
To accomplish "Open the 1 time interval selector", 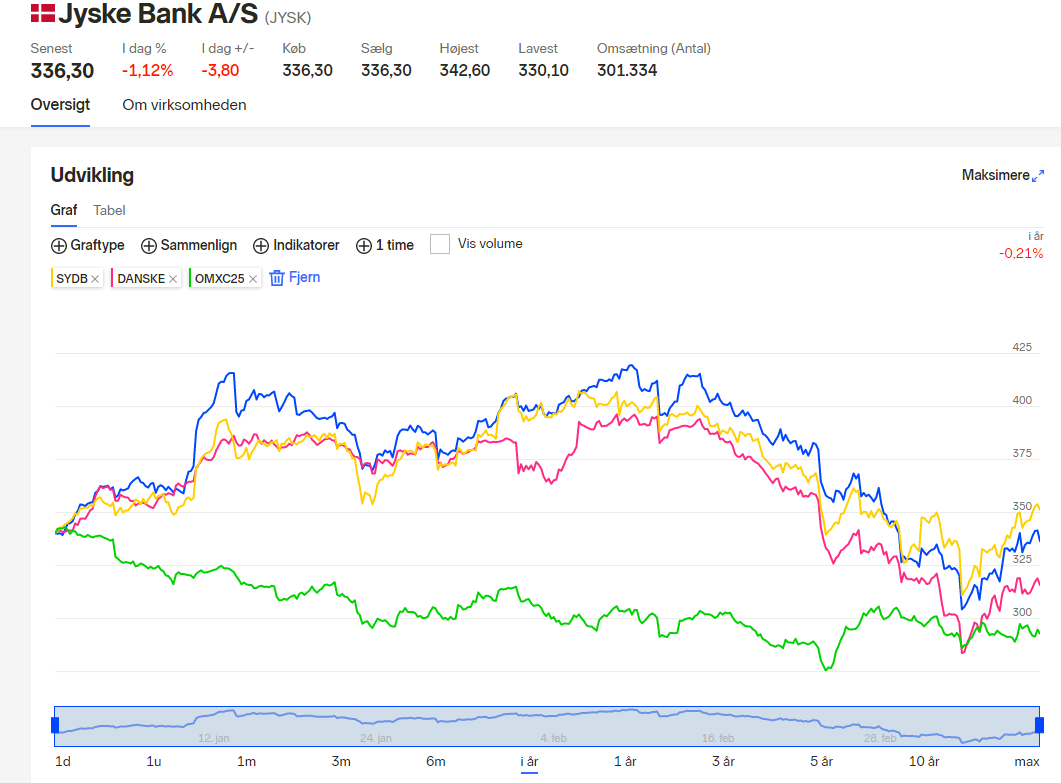I will (x=385, y=245).
